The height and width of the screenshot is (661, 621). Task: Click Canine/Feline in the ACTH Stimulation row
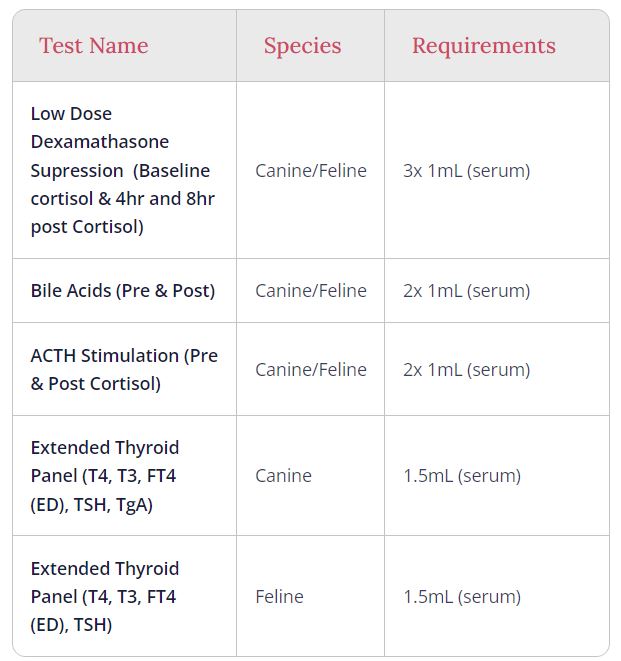pos(311,370)
